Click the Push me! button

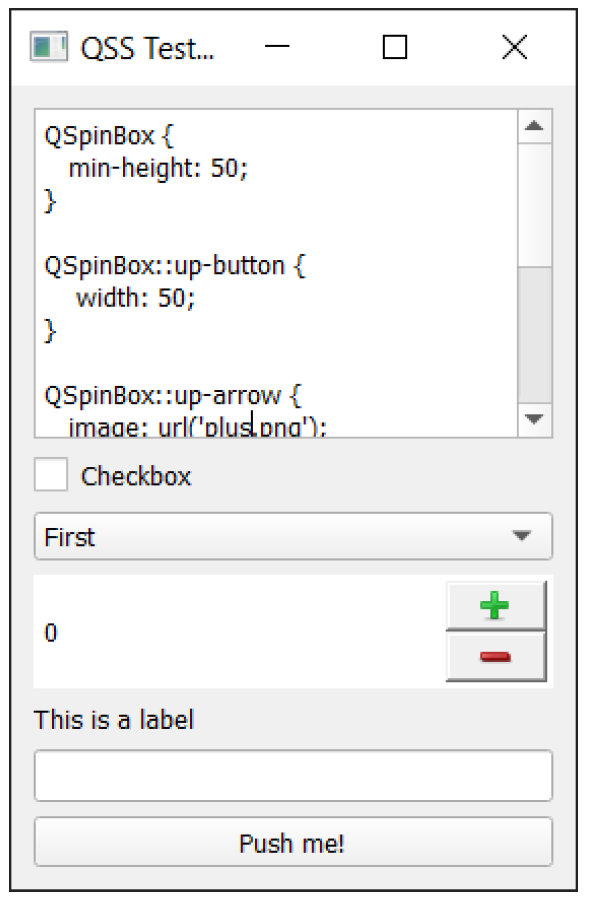(x=293, y=842)
